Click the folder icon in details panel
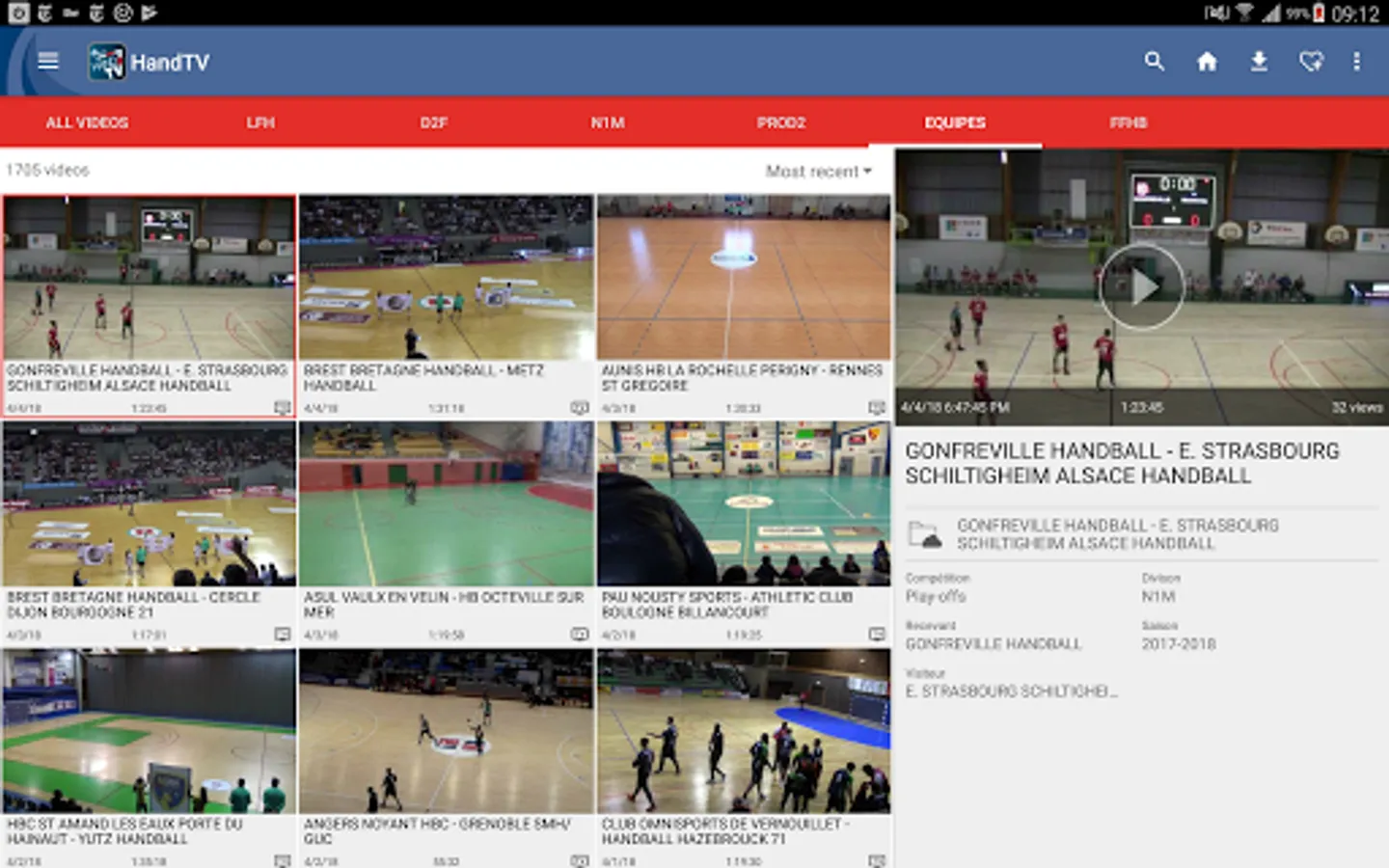Screen dimensions: 1389x868 coord(925,534)
